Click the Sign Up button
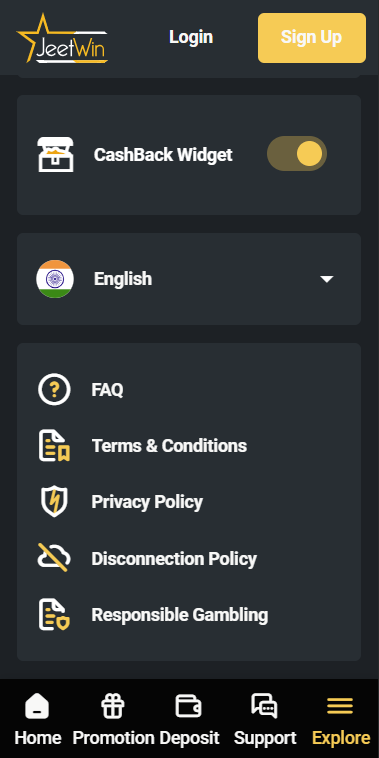 tap(312, 38)
